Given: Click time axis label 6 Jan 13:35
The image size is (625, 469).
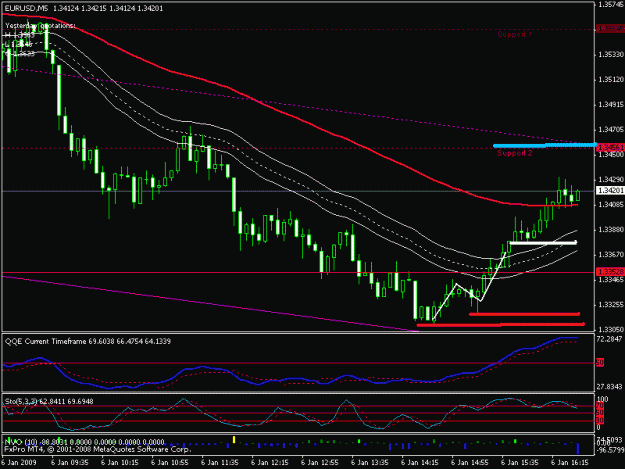Looking at the screenshot, I should coord(369,463).
